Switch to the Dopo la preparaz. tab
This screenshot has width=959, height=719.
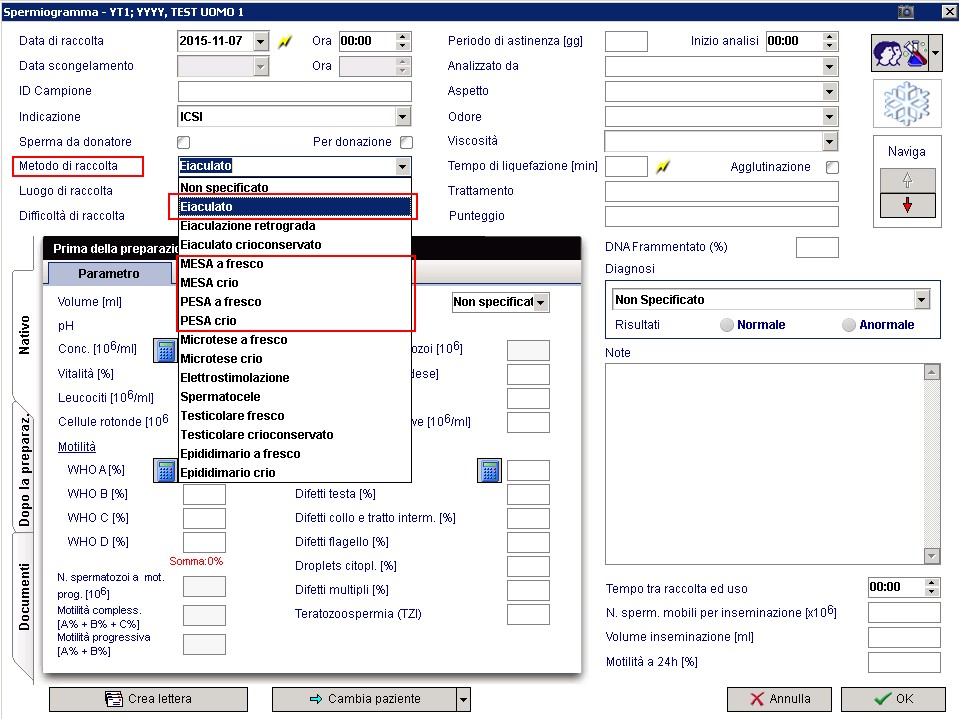click(24, 470)
